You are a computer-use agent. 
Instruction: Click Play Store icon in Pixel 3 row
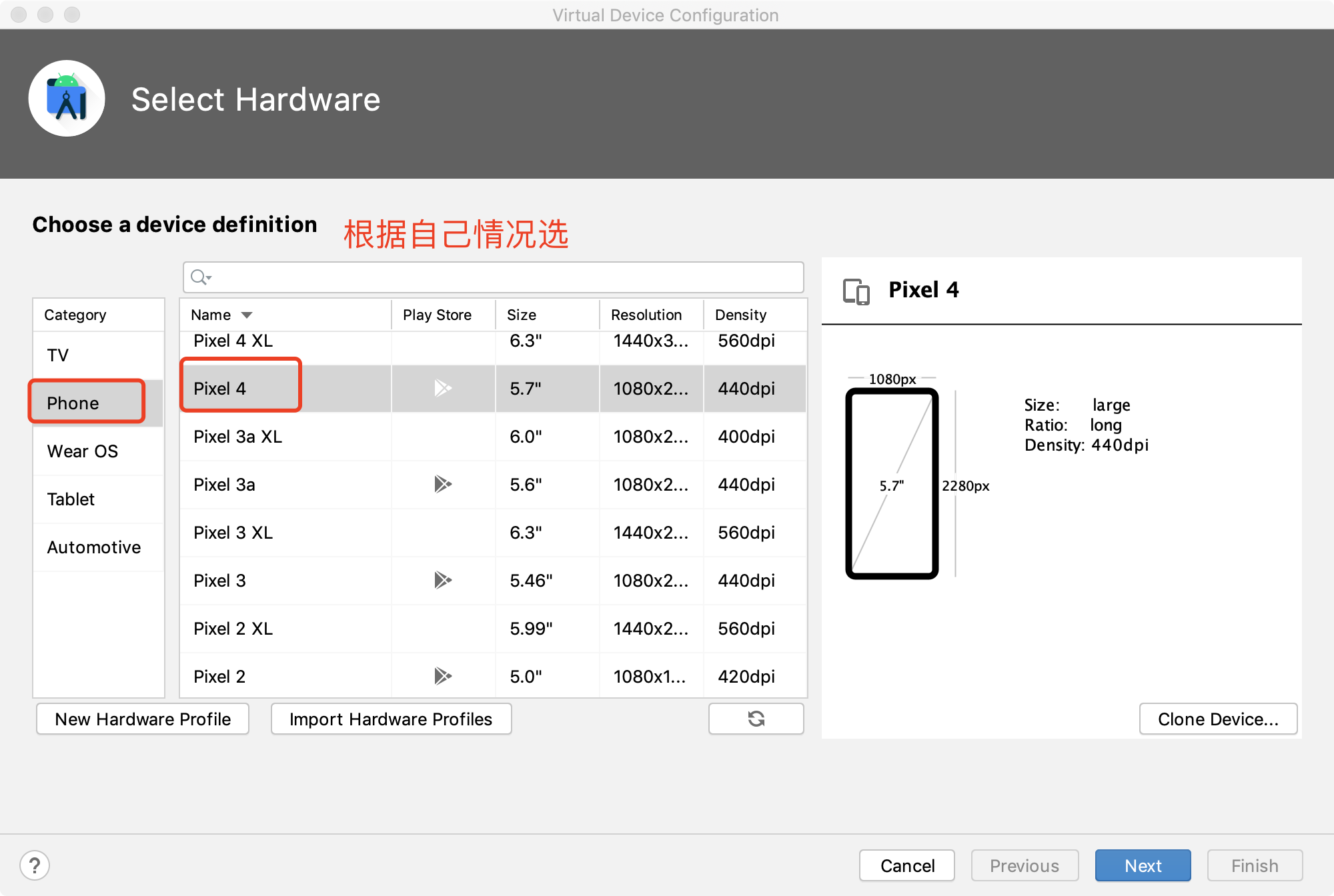[x=443, y=580]
